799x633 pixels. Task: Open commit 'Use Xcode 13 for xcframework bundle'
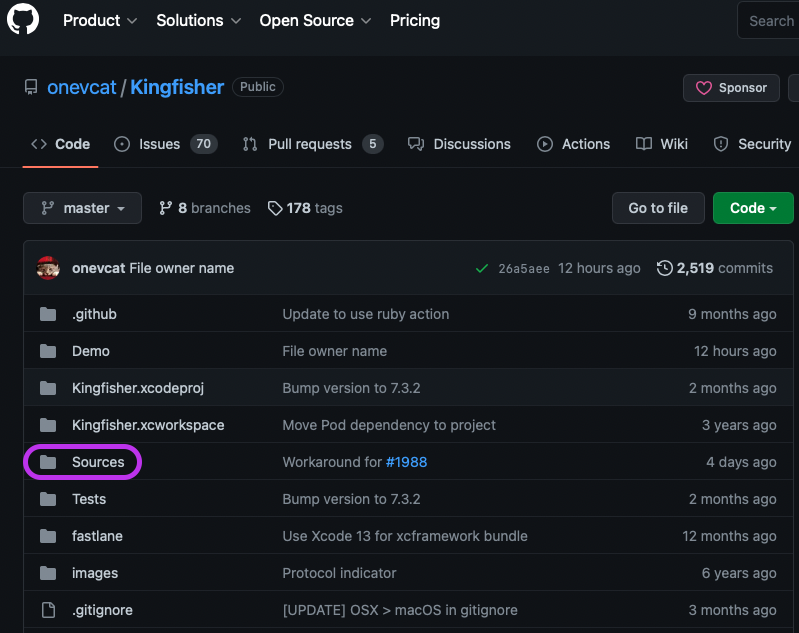405,536
